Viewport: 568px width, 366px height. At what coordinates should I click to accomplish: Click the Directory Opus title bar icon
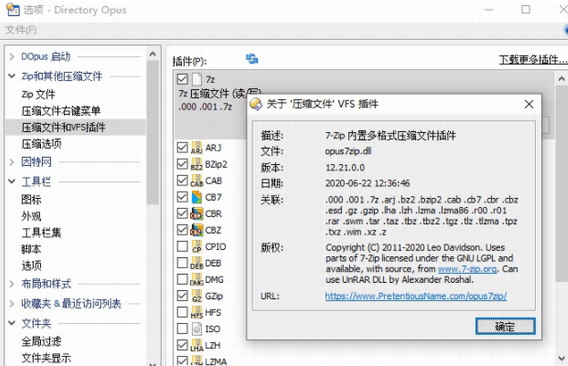tap(13, 9)
